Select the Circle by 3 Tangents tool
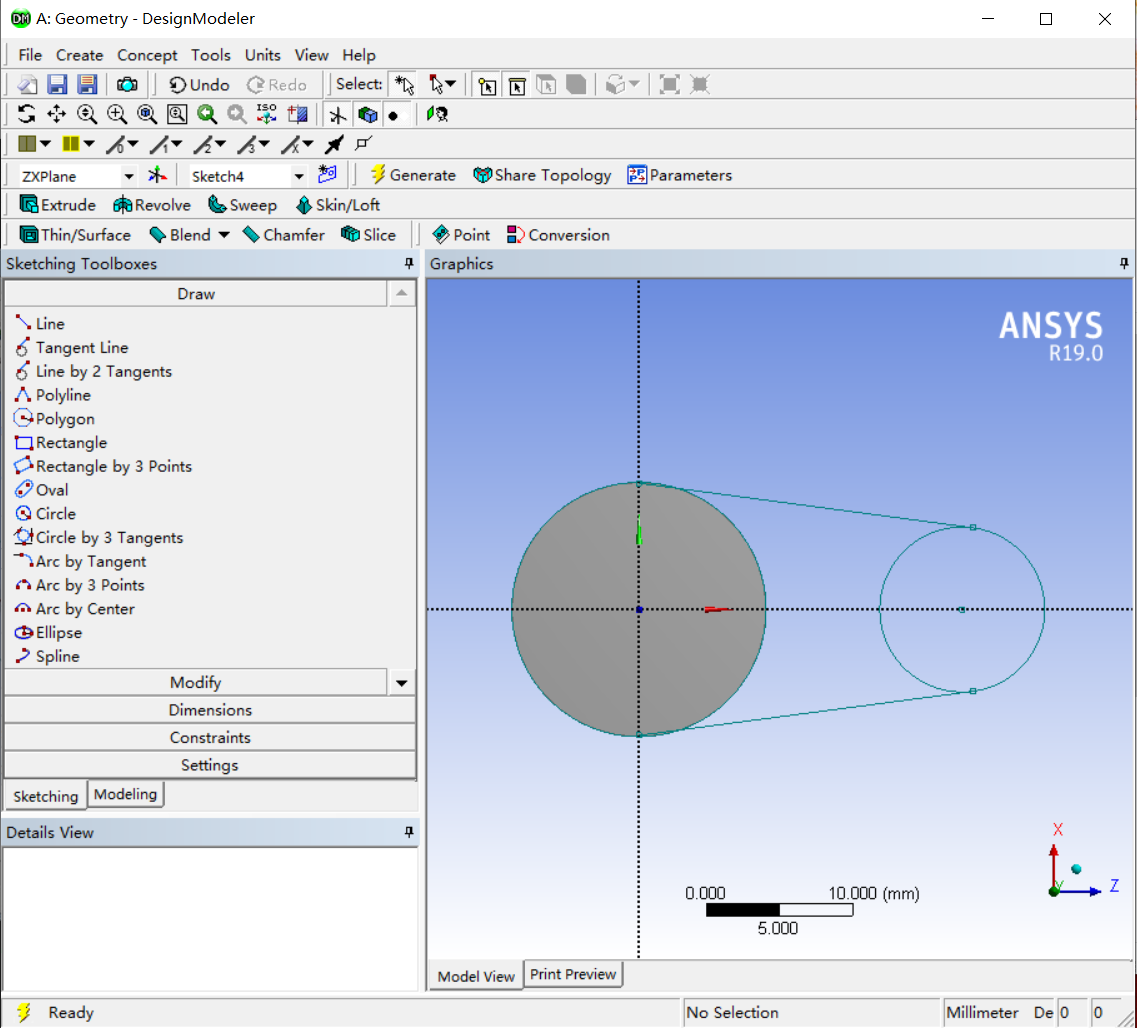Screen dimensions: 1137x1028 99,537
